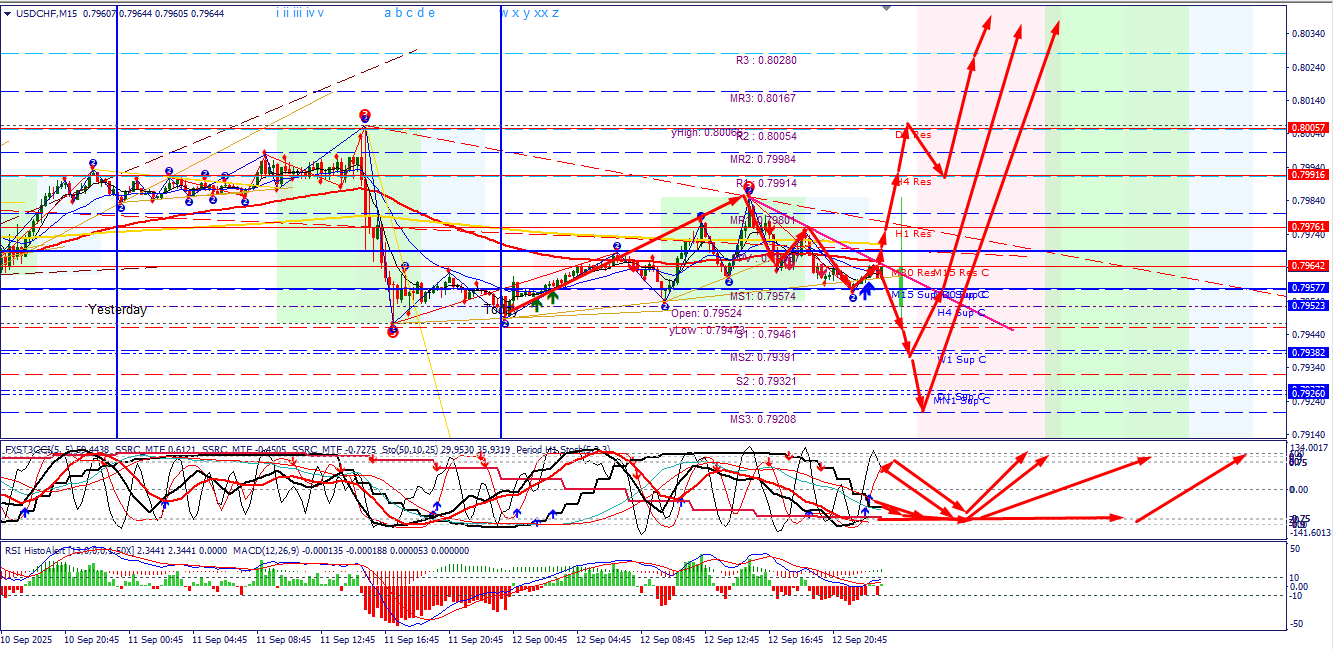Click the '12 Sep 12:45' time axis label

(731, 638)
